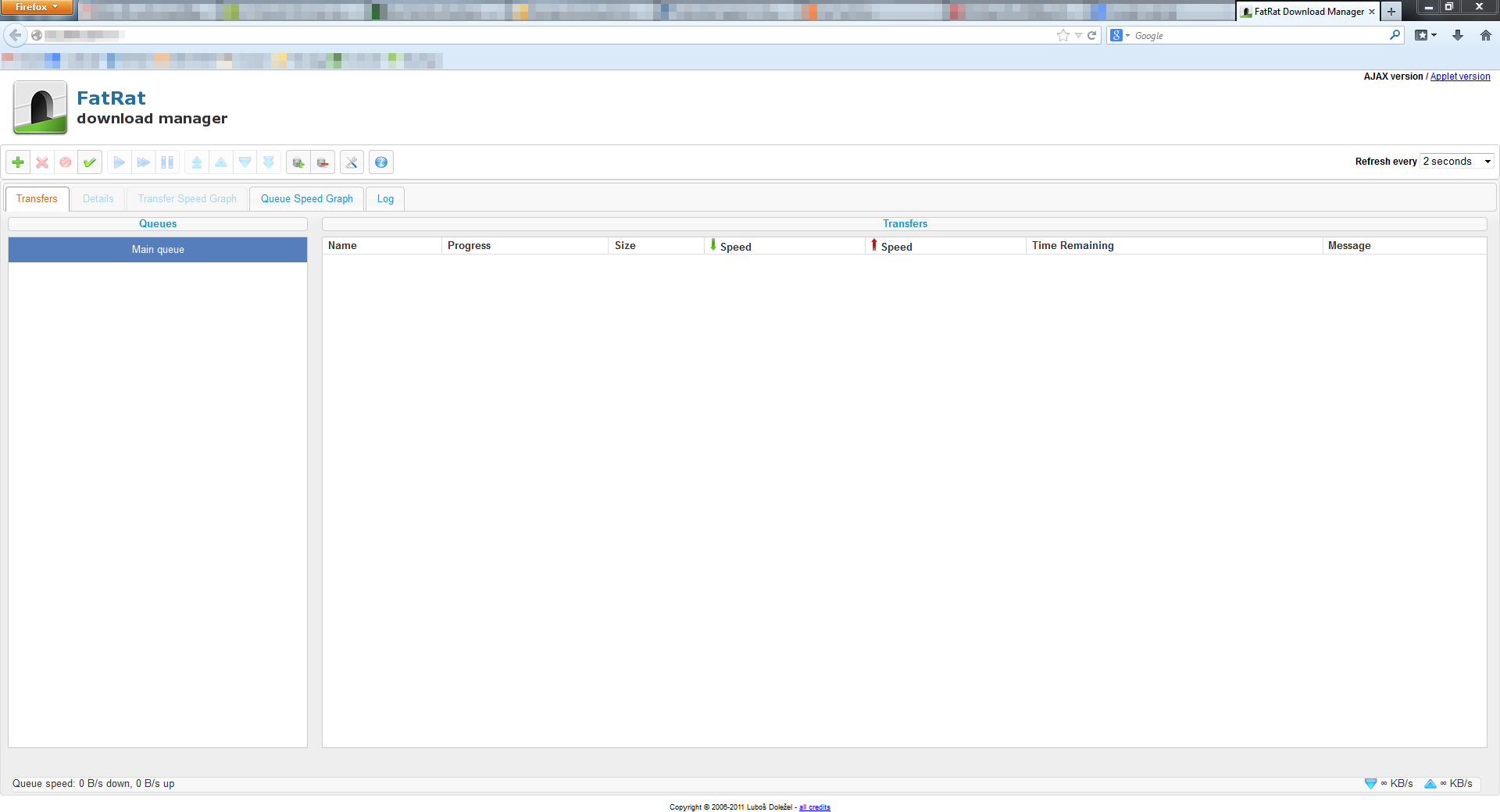Viewport: 1500px width, 812px height.
Task: Switch to the Log tab
Action: click(385, 199)
